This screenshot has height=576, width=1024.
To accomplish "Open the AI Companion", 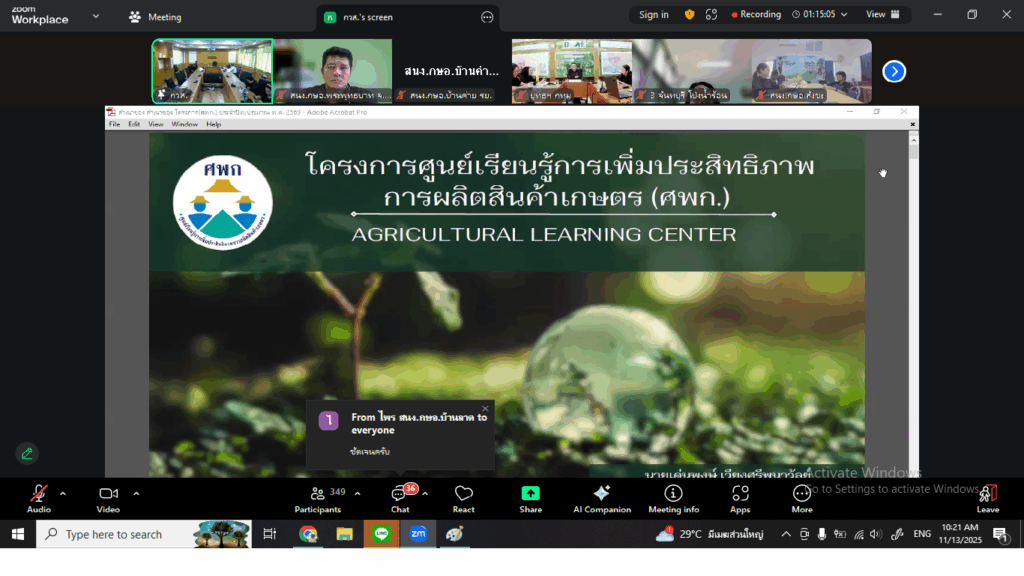I will coord(601,496).
